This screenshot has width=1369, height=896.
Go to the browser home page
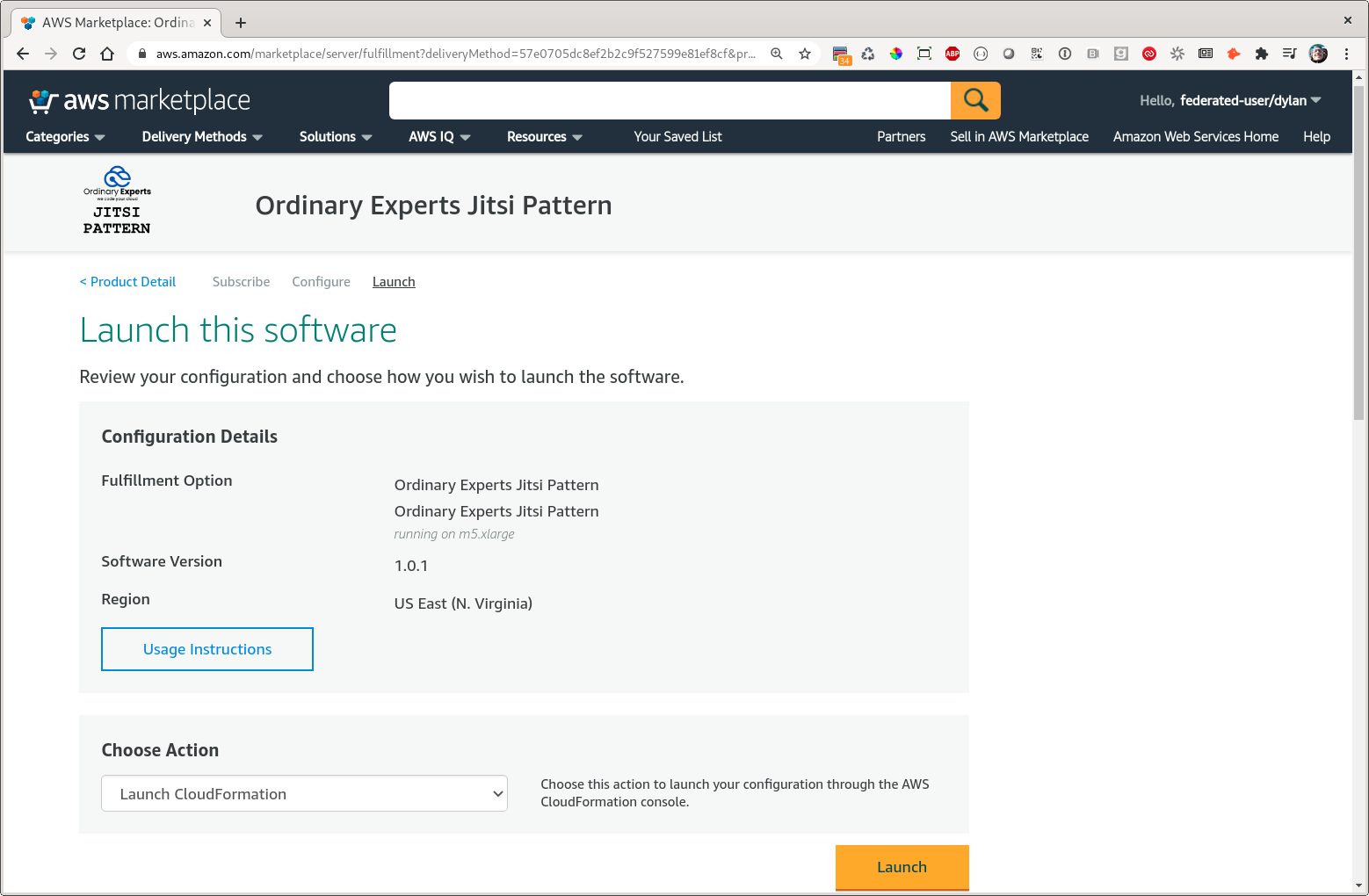point(107,54)
